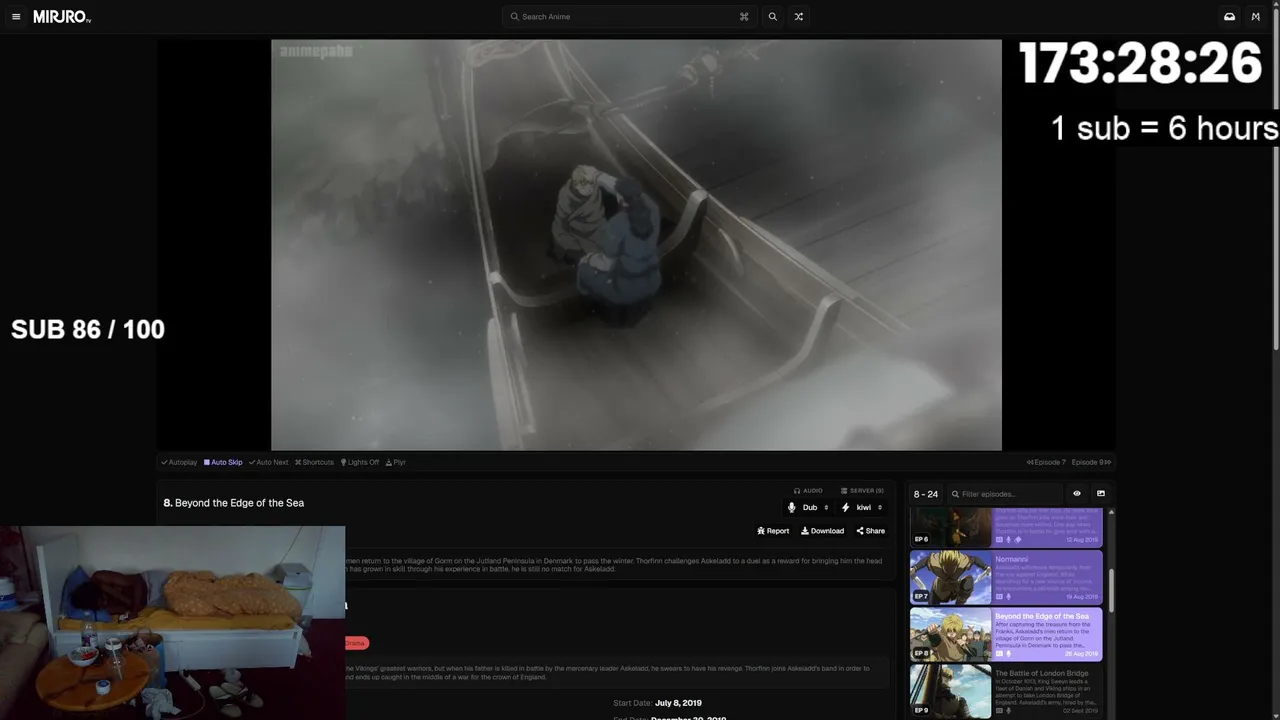Open the 8 - 24 episode range selector
Image resolution: width=1280 pixels, height=720 pixels.
click(926, 494)
